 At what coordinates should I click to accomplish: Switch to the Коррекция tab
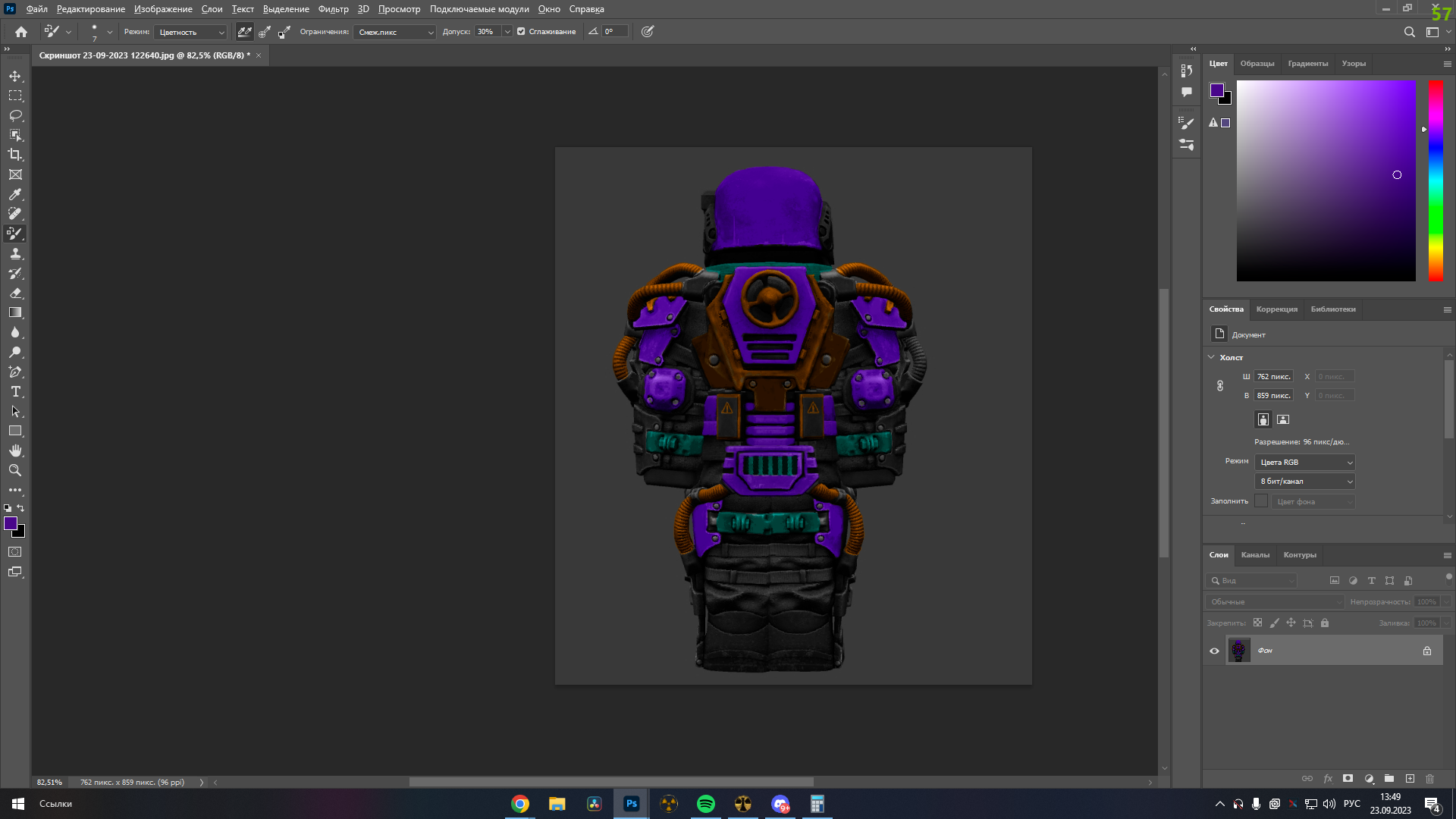[1276, 309]
